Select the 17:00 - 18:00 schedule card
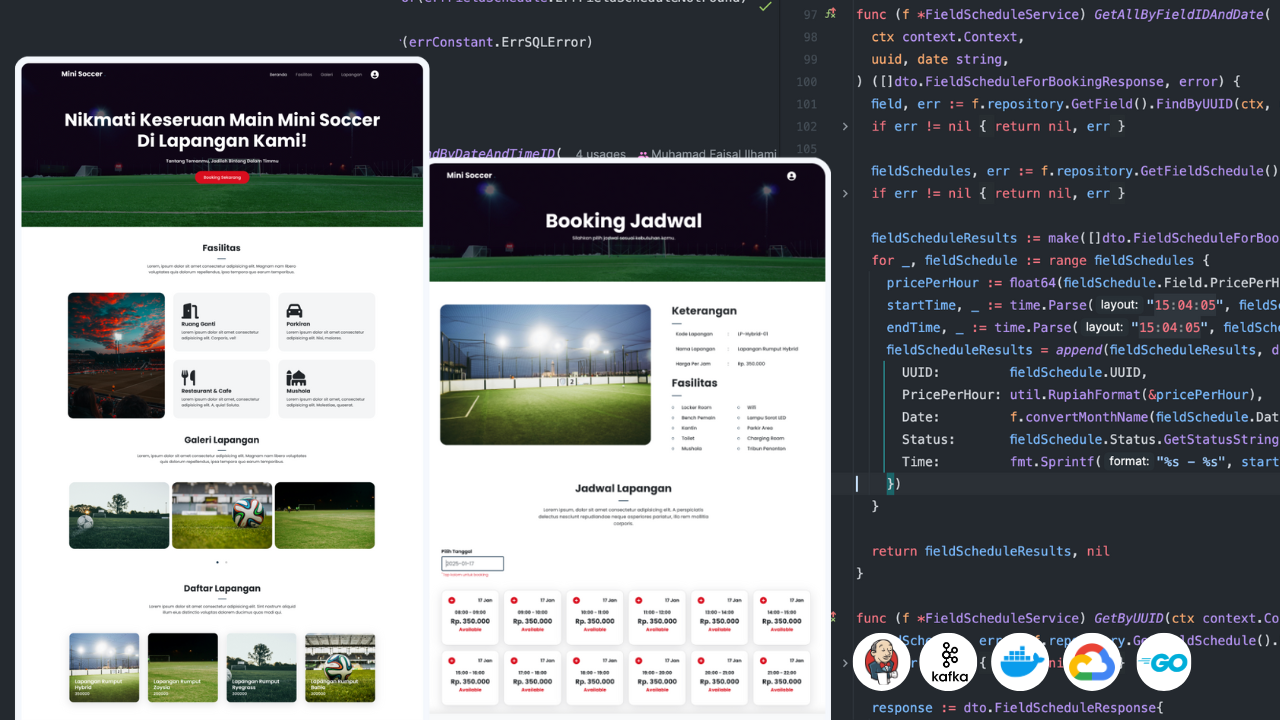The image size is (1280, 720). click(x=532, y=677)
